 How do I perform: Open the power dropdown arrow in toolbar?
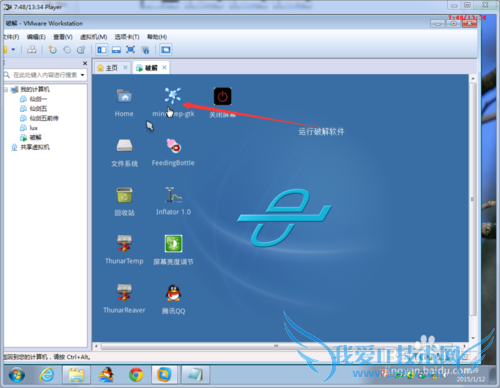coord(13,49)
